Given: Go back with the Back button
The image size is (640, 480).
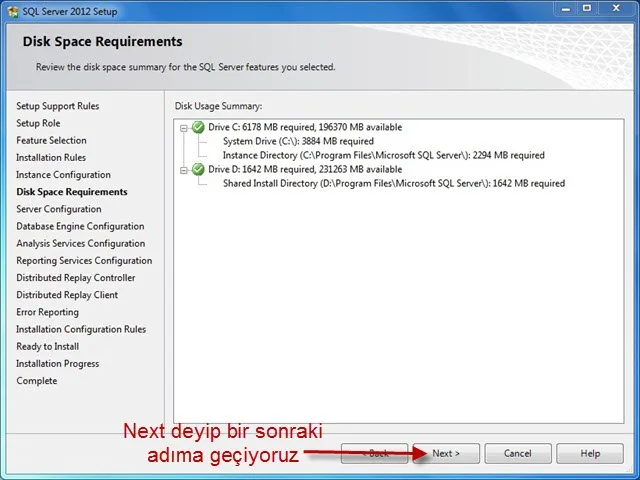Looking at the screenshot, I should point(374,453).
